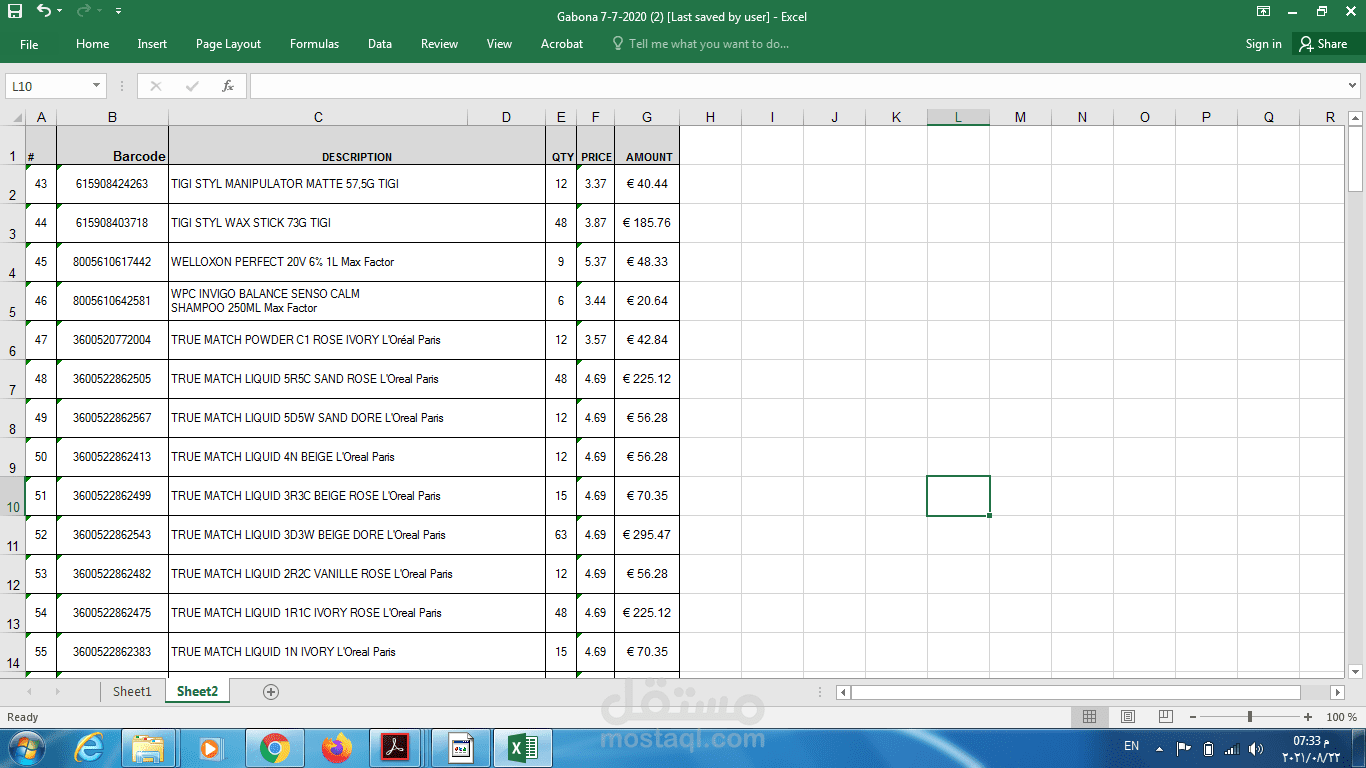
Task: Click the Sign in link
Action: [x=1263, y=44]
